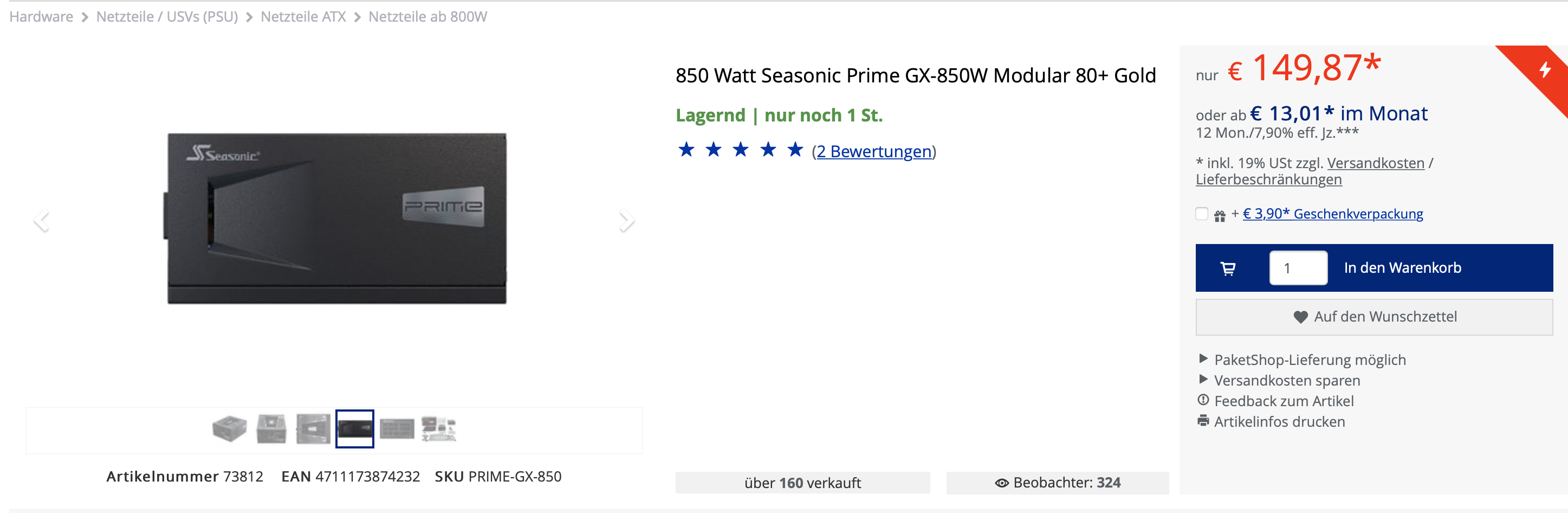Click the quantity input field
Viewport: 1568px width, 513px height.
coord(1298,268)
